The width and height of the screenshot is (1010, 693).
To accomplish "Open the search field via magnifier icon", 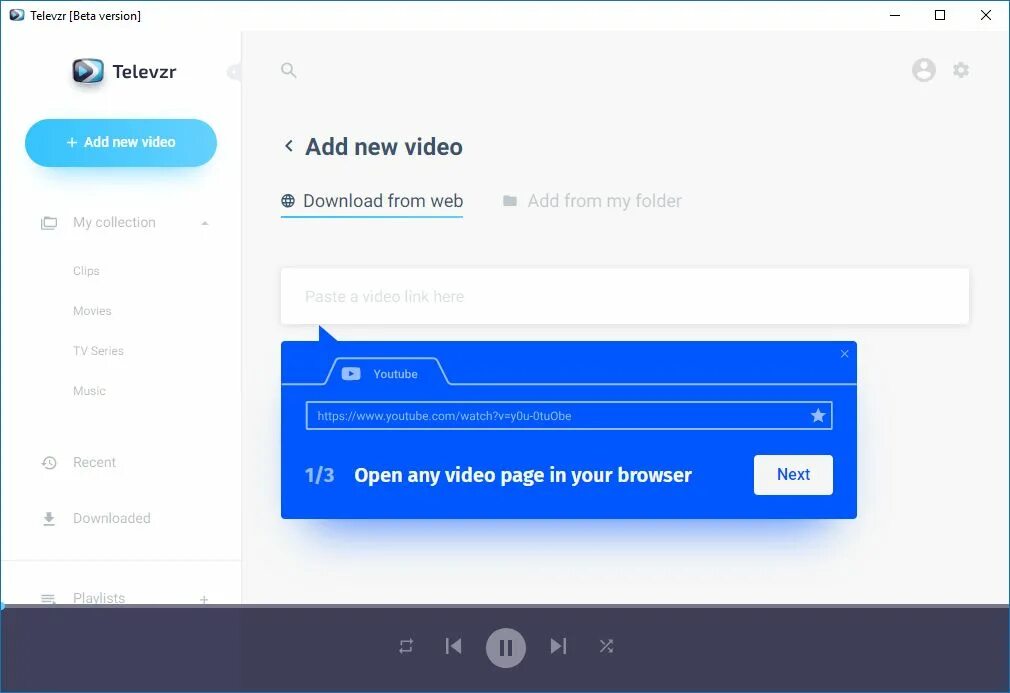I will (288, 70).
